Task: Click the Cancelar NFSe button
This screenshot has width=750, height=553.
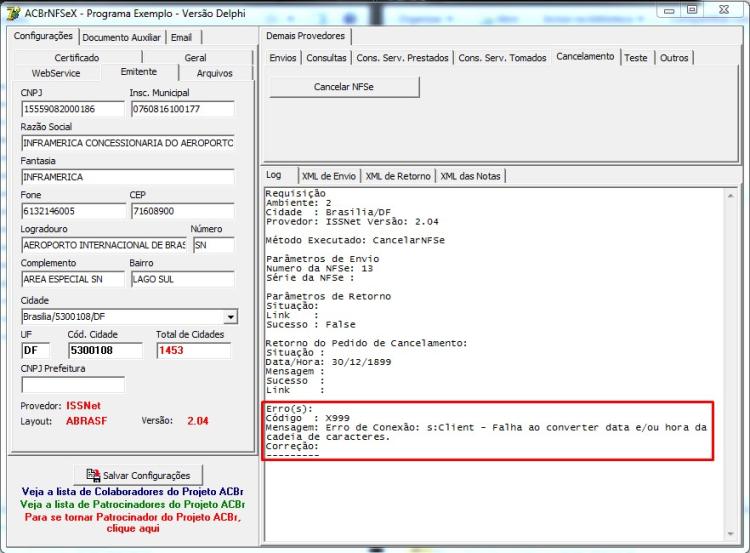Action: pyautogui.click(x=344, y=87)
